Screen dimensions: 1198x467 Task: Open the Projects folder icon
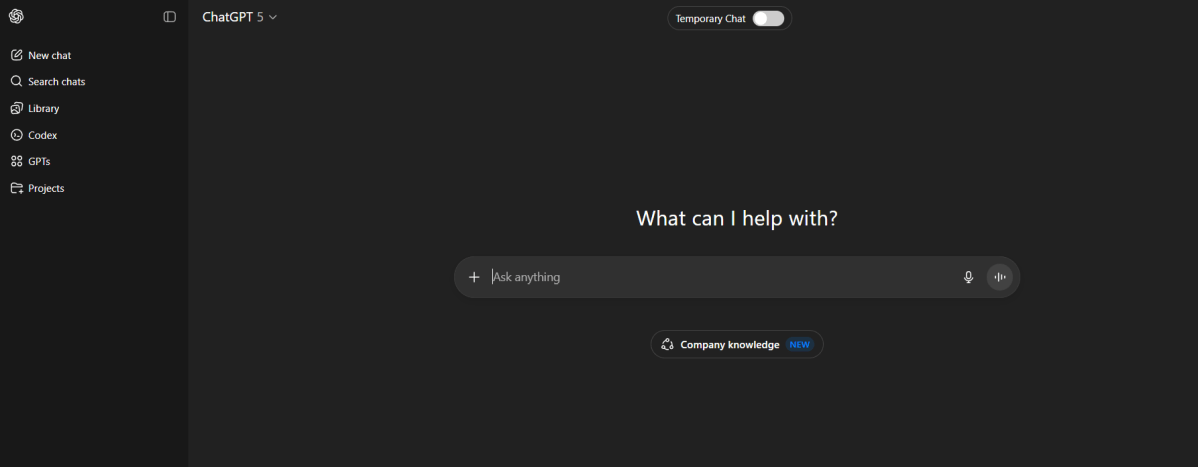[16, 188]
